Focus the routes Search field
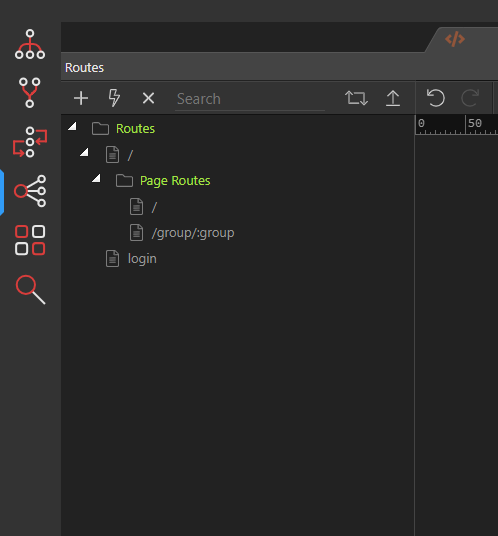The height and width of the screenshot is (536, 498). point(250,99)
